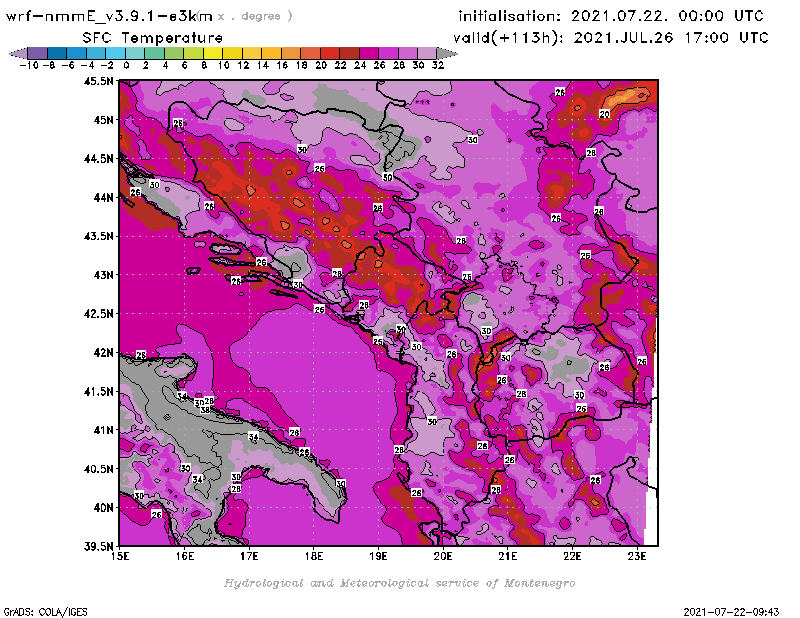Viewport: 800px width, 618px height.
Task: Click the '40N' latitude label
Action: tap(103, 508)
